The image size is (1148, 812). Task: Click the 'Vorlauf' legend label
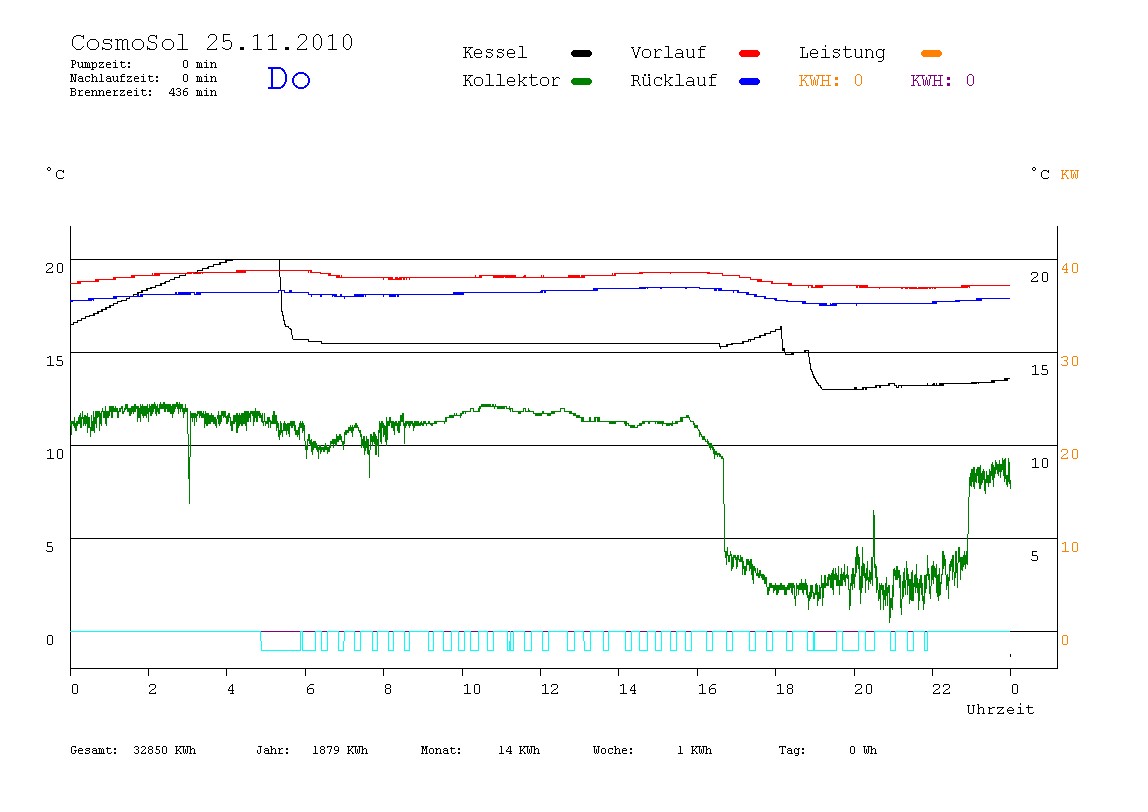(668, 53)
